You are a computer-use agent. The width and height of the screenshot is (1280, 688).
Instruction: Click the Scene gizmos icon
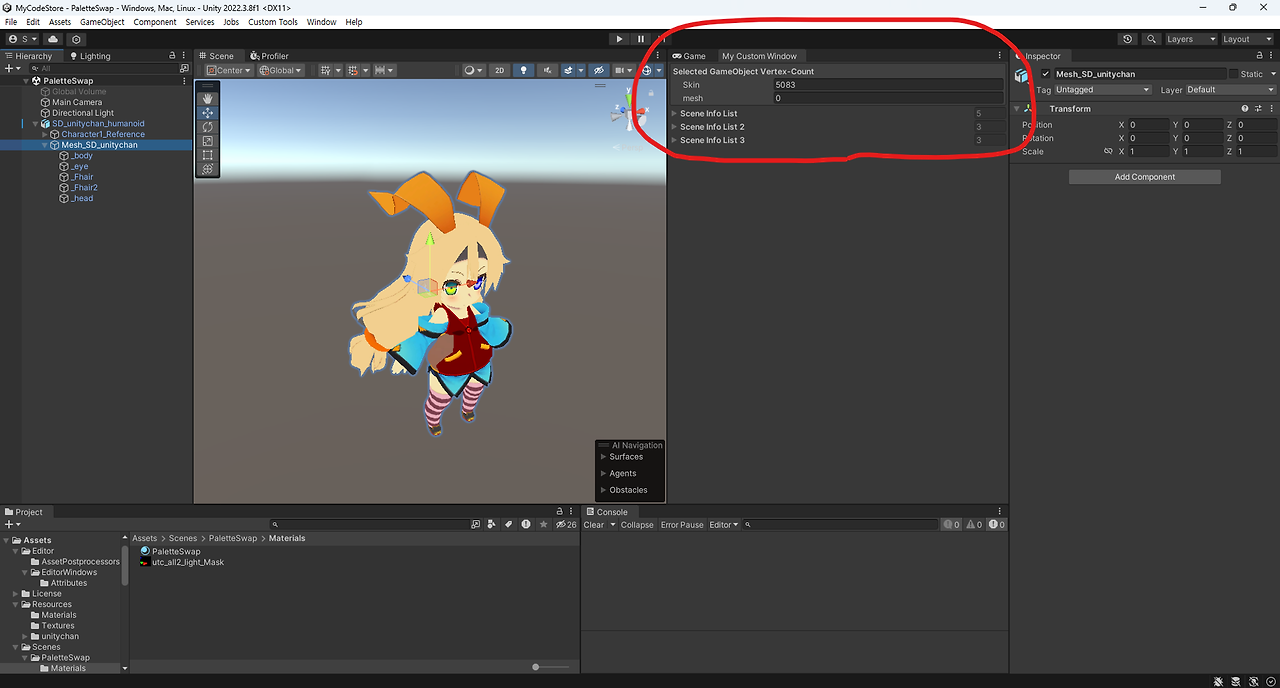[x=646, y=70]
